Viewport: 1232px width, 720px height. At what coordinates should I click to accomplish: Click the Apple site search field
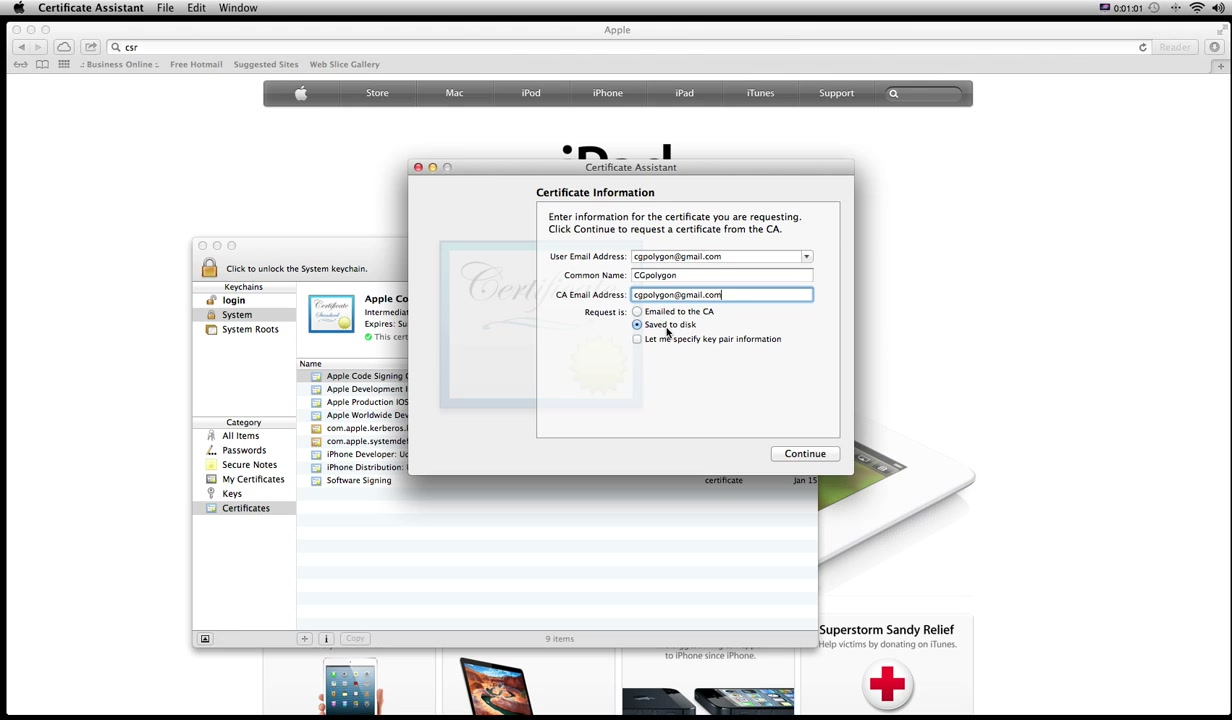point(926,93)
